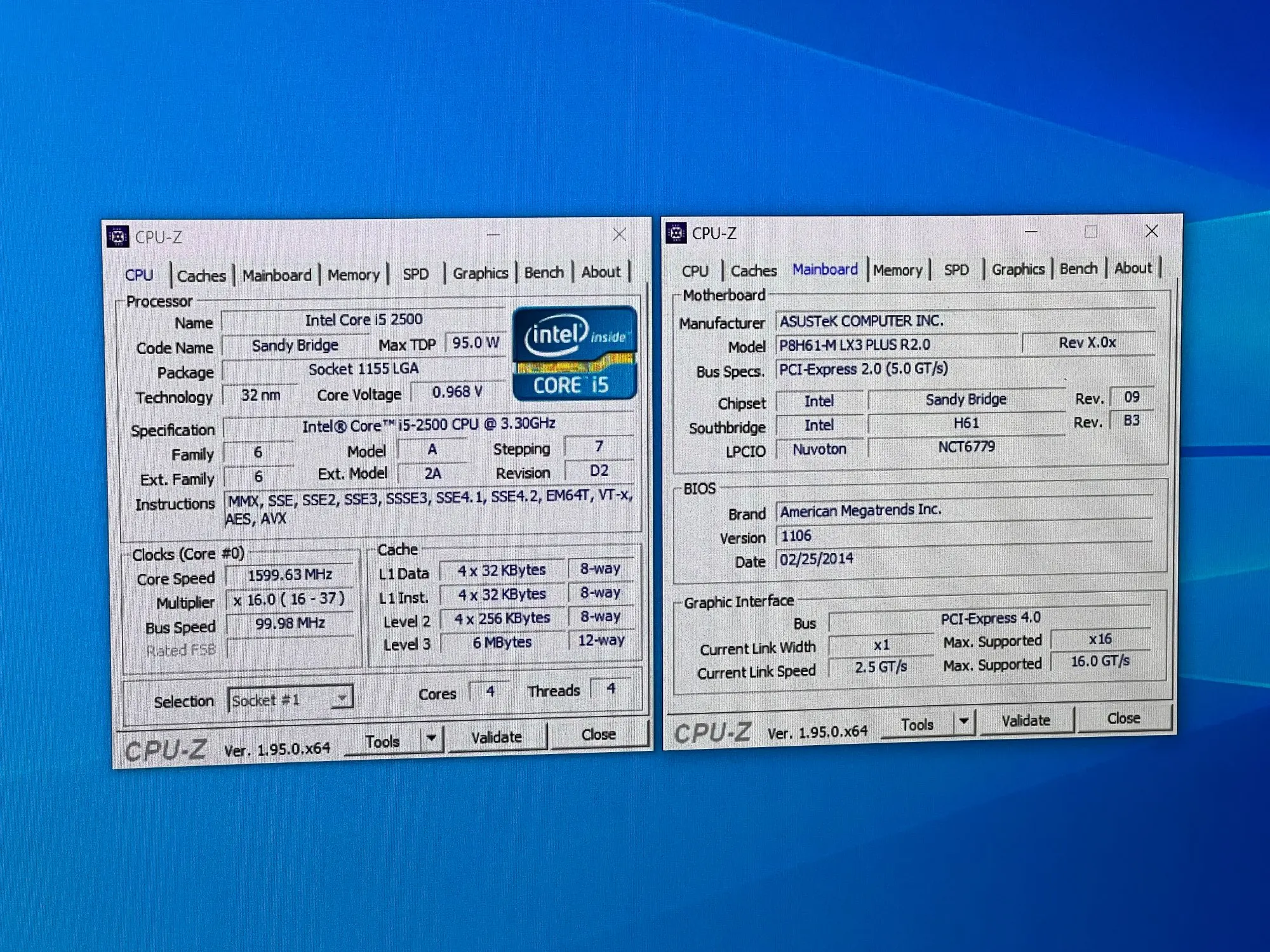Click the Specification field showing i5-2500
The width and height of the screenshot is (1270, 952).
pyautogui.click(x=429, y=425)
